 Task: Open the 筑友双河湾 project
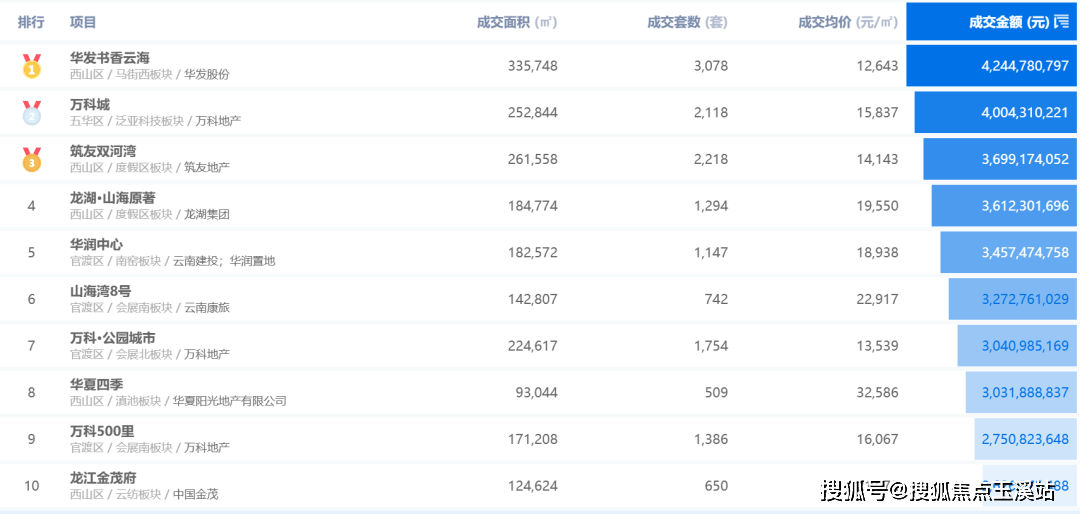coord(103,152)
